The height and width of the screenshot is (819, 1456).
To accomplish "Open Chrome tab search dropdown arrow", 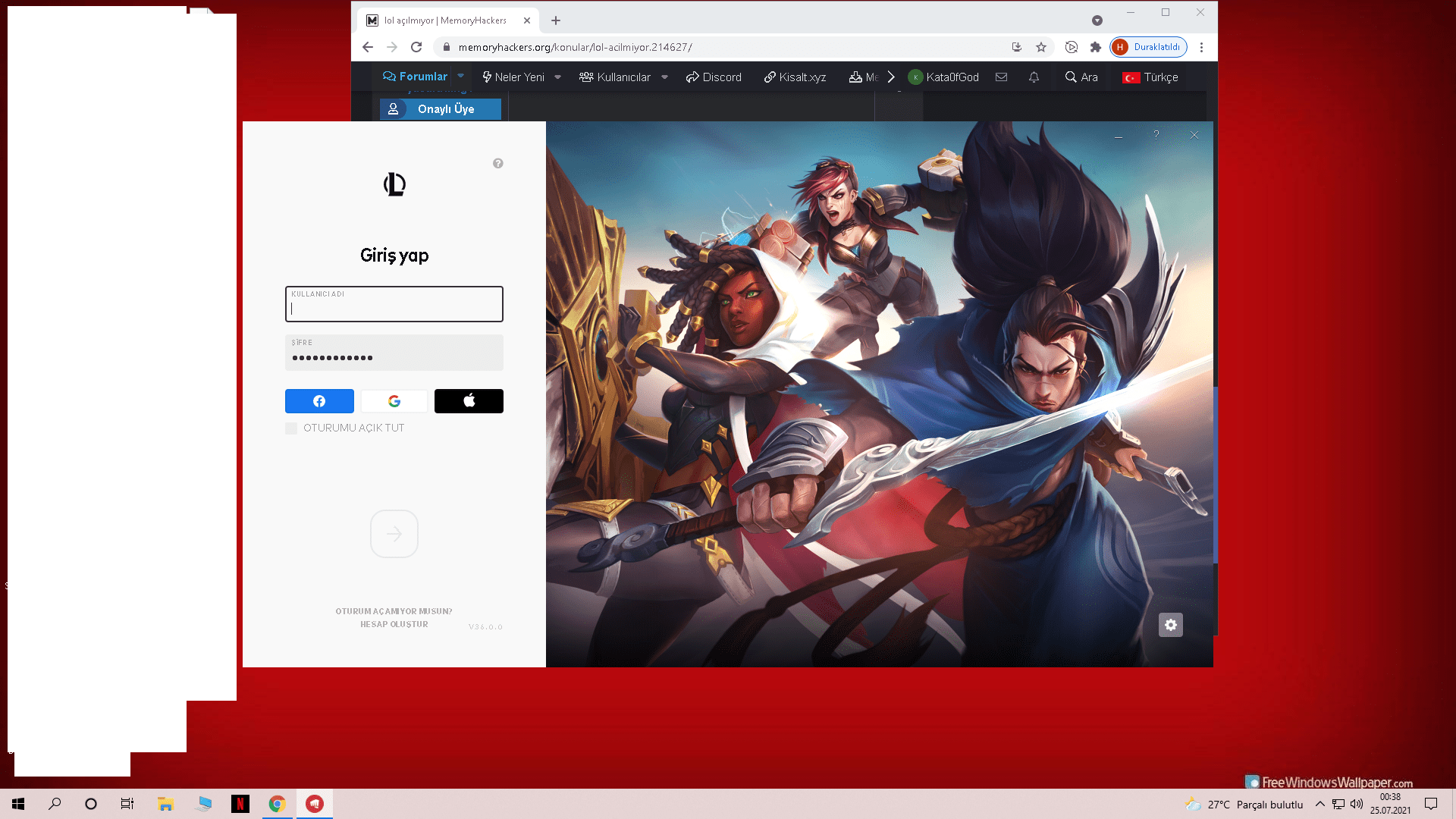I will click(x=1097, y=20).
